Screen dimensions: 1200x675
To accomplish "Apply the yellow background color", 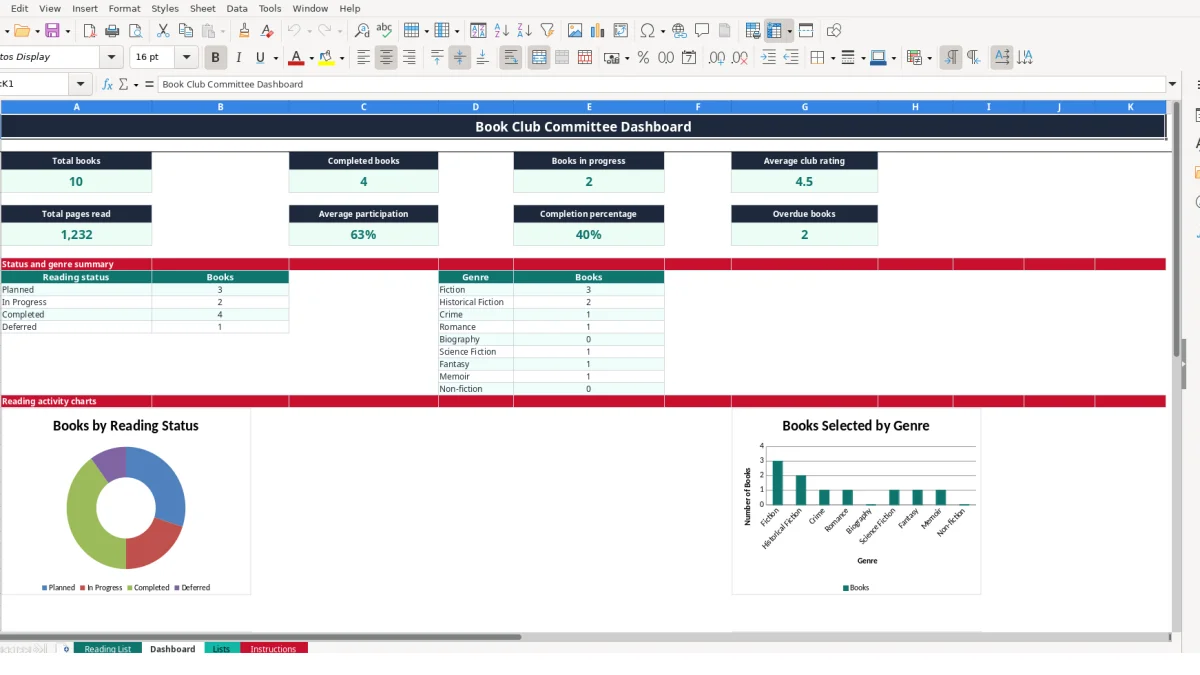I will tap(326, 58).
